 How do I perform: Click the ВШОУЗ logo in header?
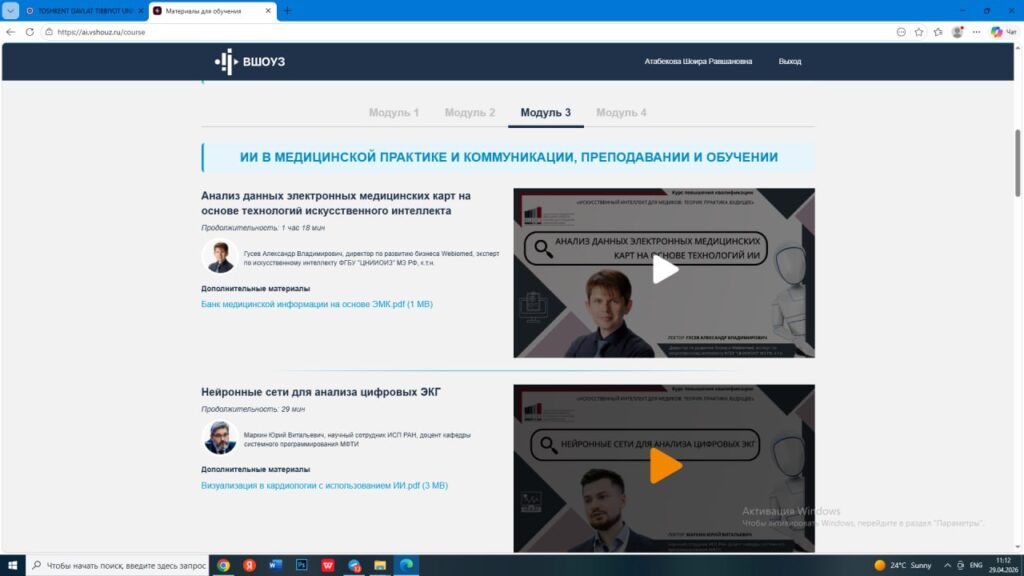click(x=250, y=61)
